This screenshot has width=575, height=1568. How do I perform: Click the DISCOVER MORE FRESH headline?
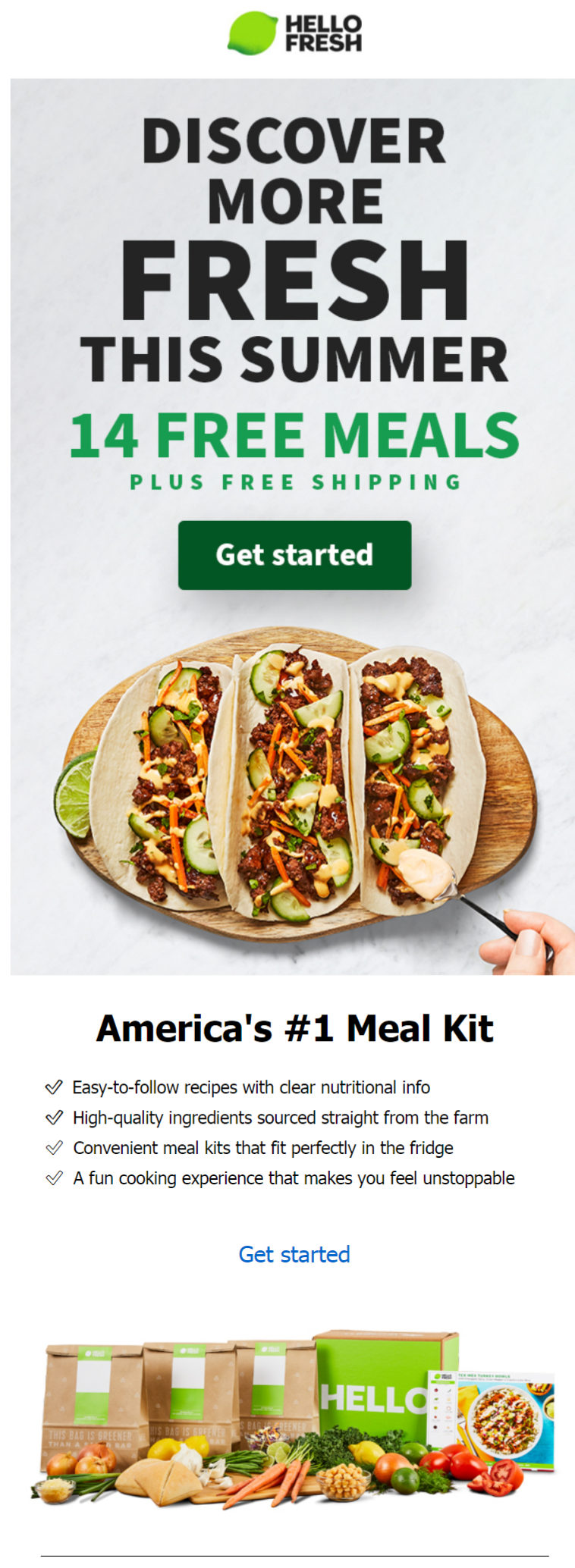tap(294, 220)
